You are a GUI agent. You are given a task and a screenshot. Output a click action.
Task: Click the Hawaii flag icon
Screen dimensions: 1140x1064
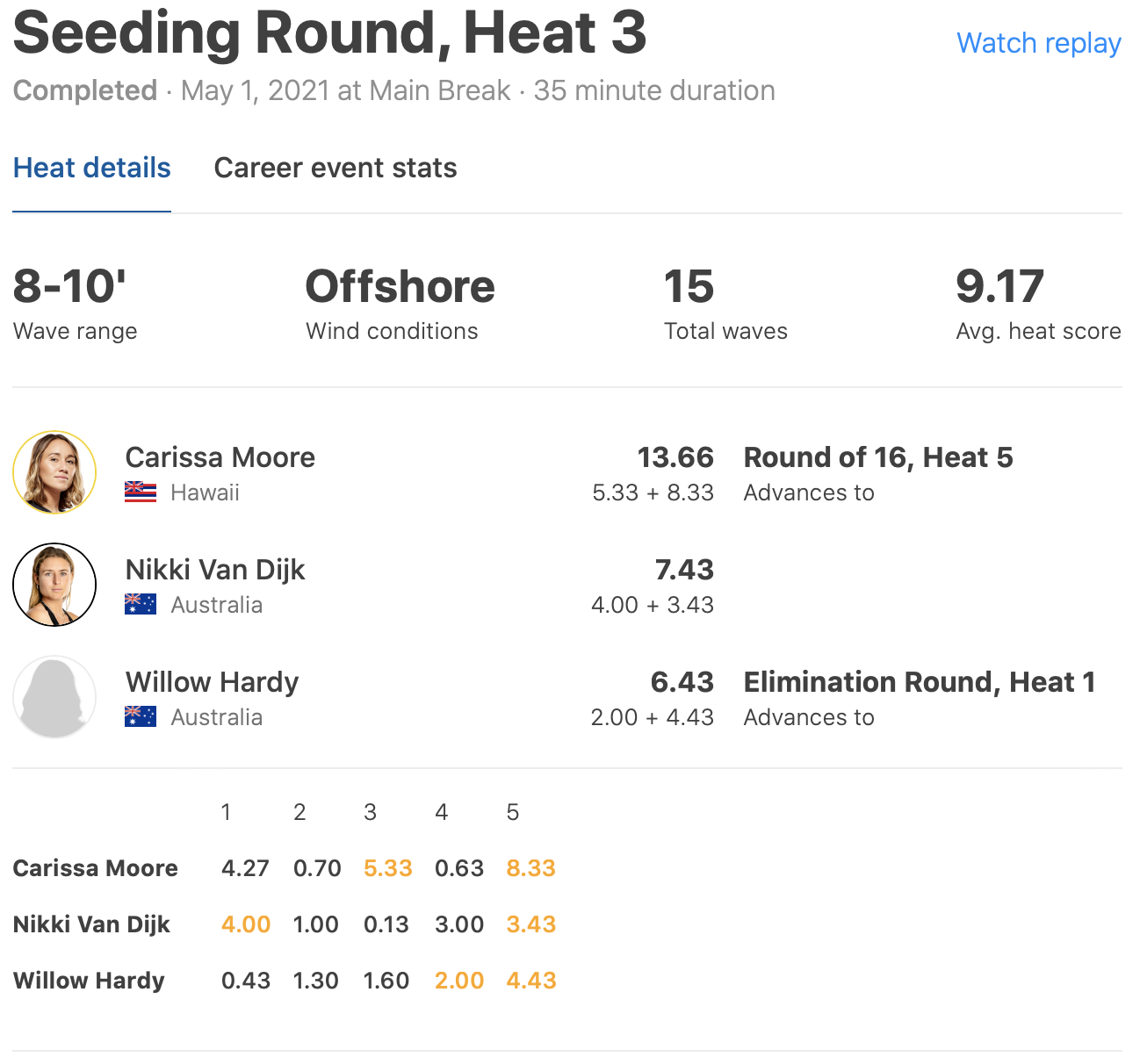pyautogui.click(x=141, y=492)
